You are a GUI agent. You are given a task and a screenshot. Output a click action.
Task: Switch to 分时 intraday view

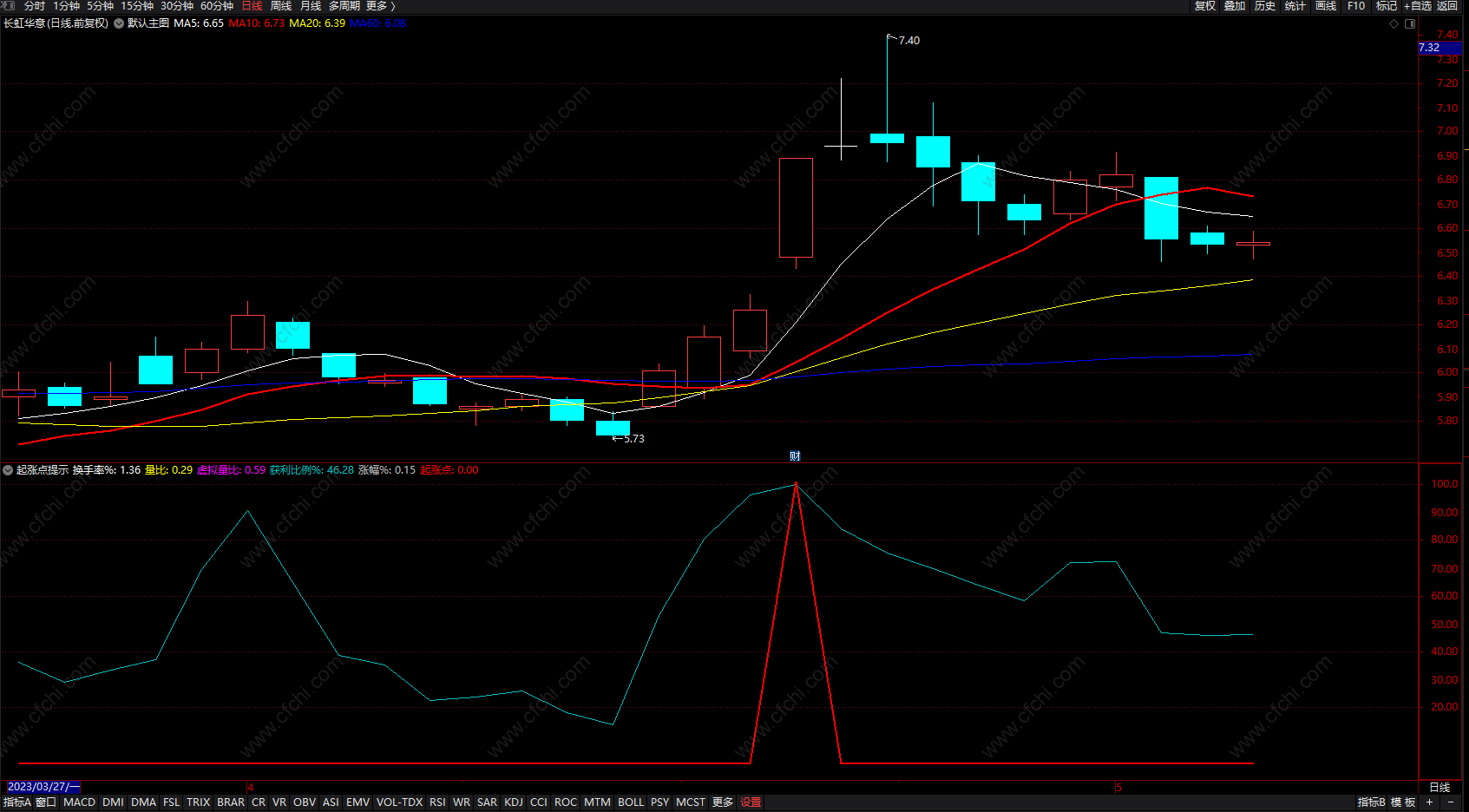tap(35, 6)
